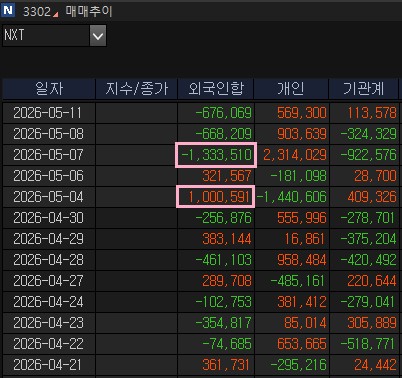Select the 2026-04-27 date cell

[48, 281]
